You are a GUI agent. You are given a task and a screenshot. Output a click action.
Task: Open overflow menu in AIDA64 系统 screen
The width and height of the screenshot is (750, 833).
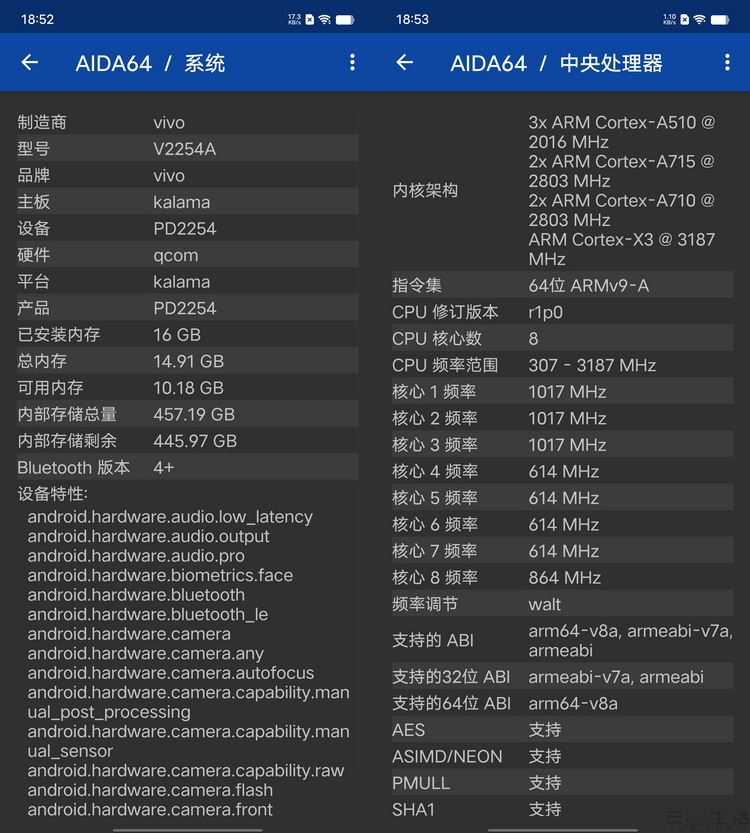352,63
